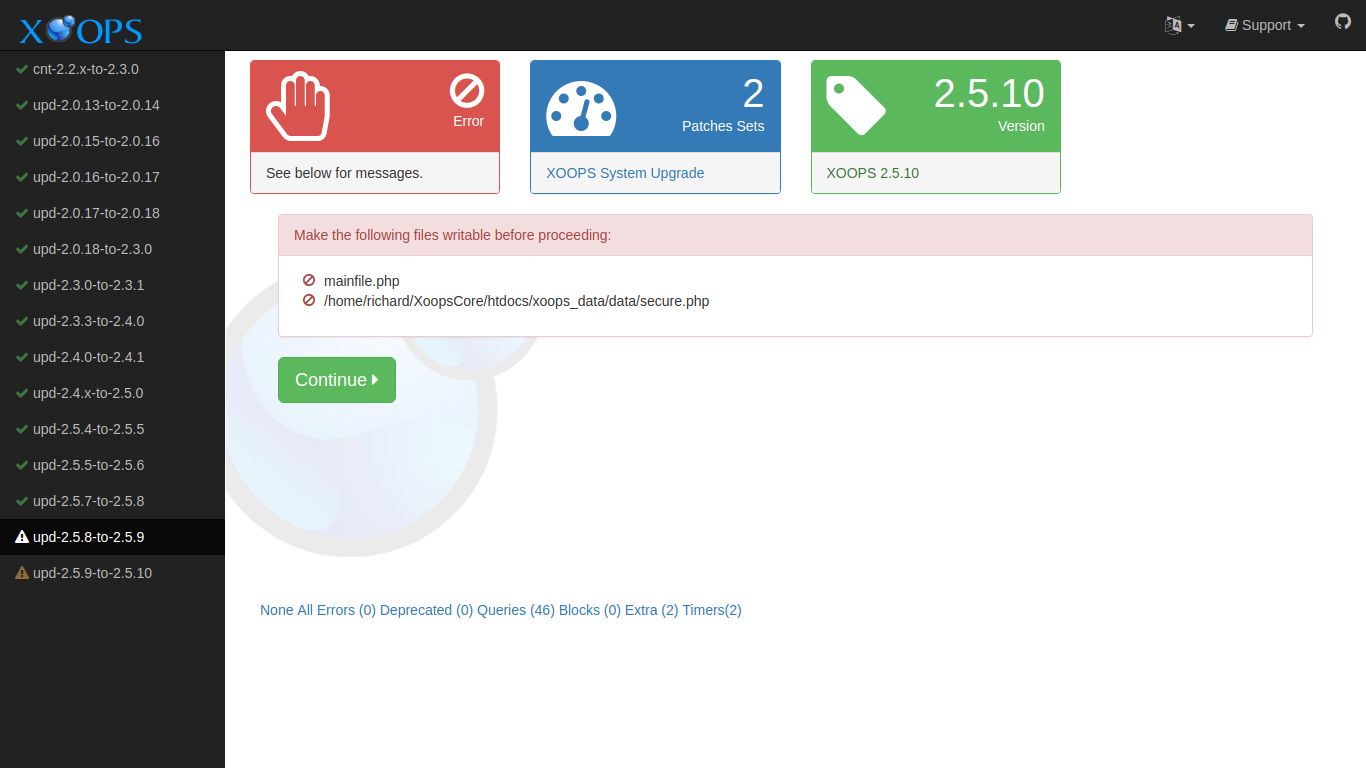Screen dimensions: 1366x768
Task: Click the Timers(2) debug filter
Action: (712, 610)
